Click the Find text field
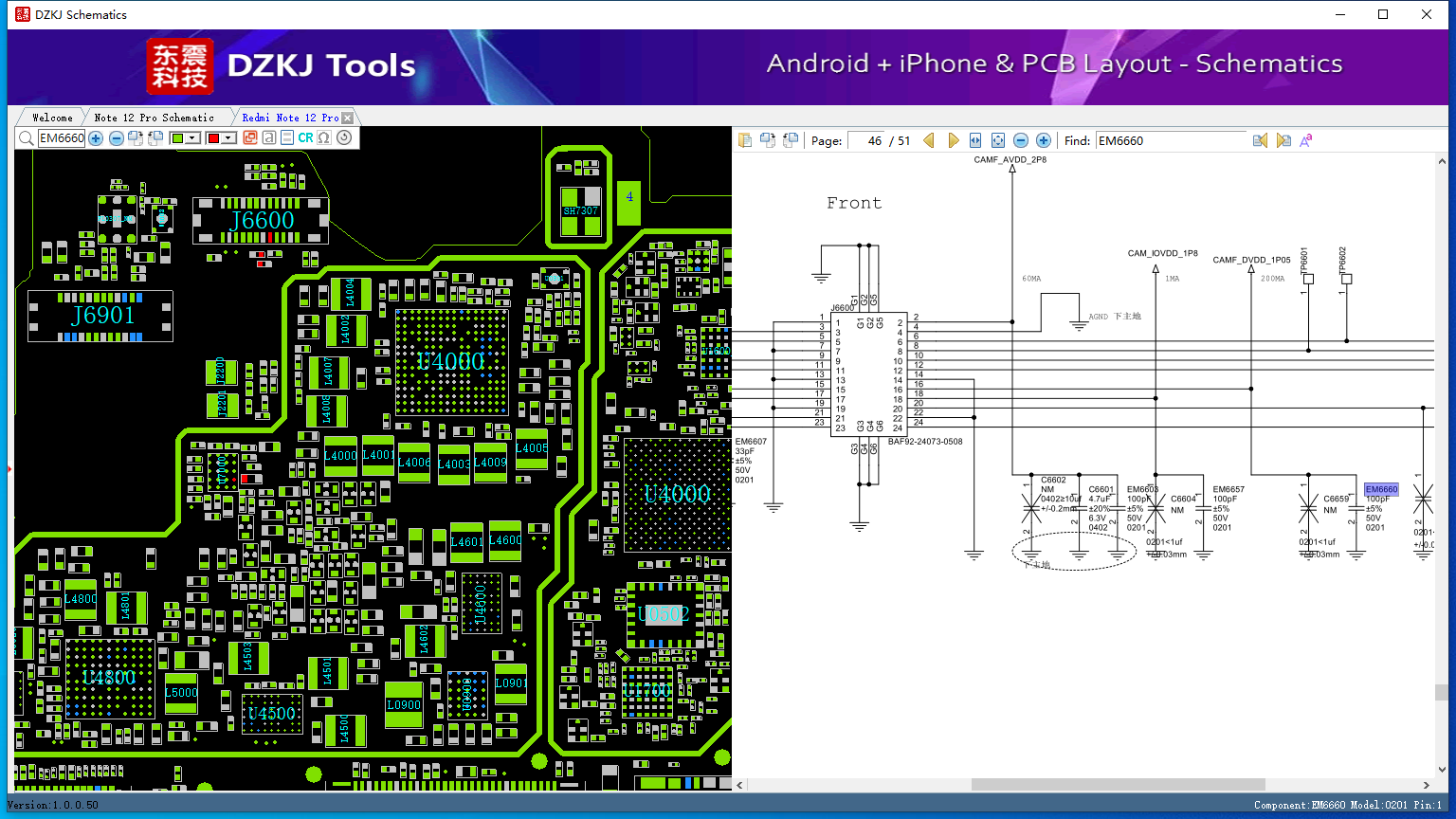 tap(1171, 140)
